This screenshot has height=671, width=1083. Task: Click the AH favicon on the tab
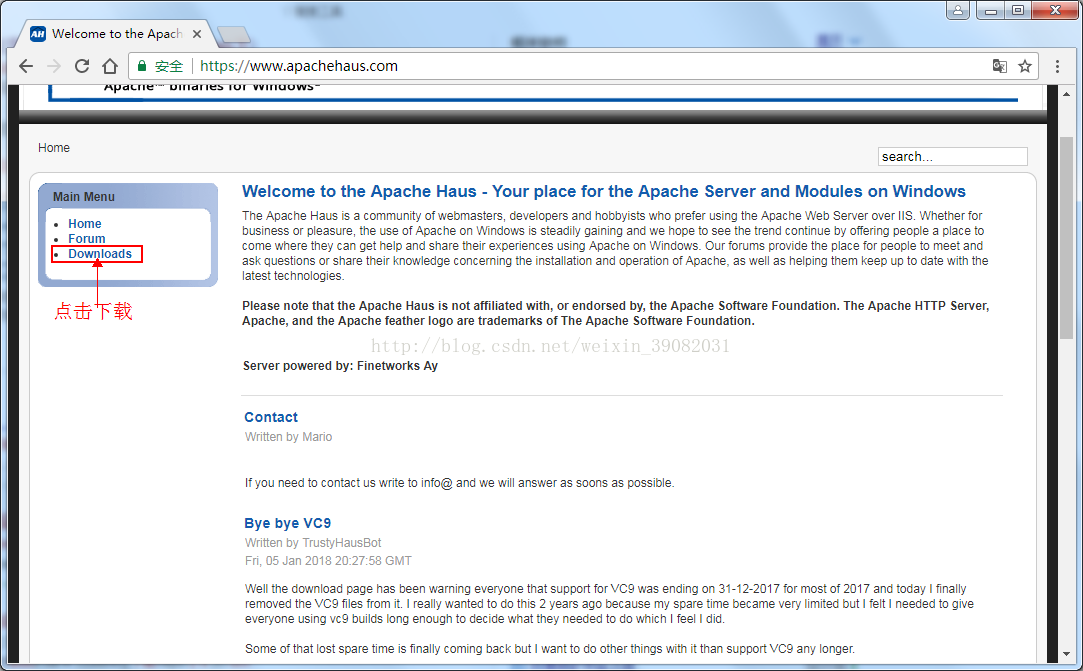(x=38, y=34)
